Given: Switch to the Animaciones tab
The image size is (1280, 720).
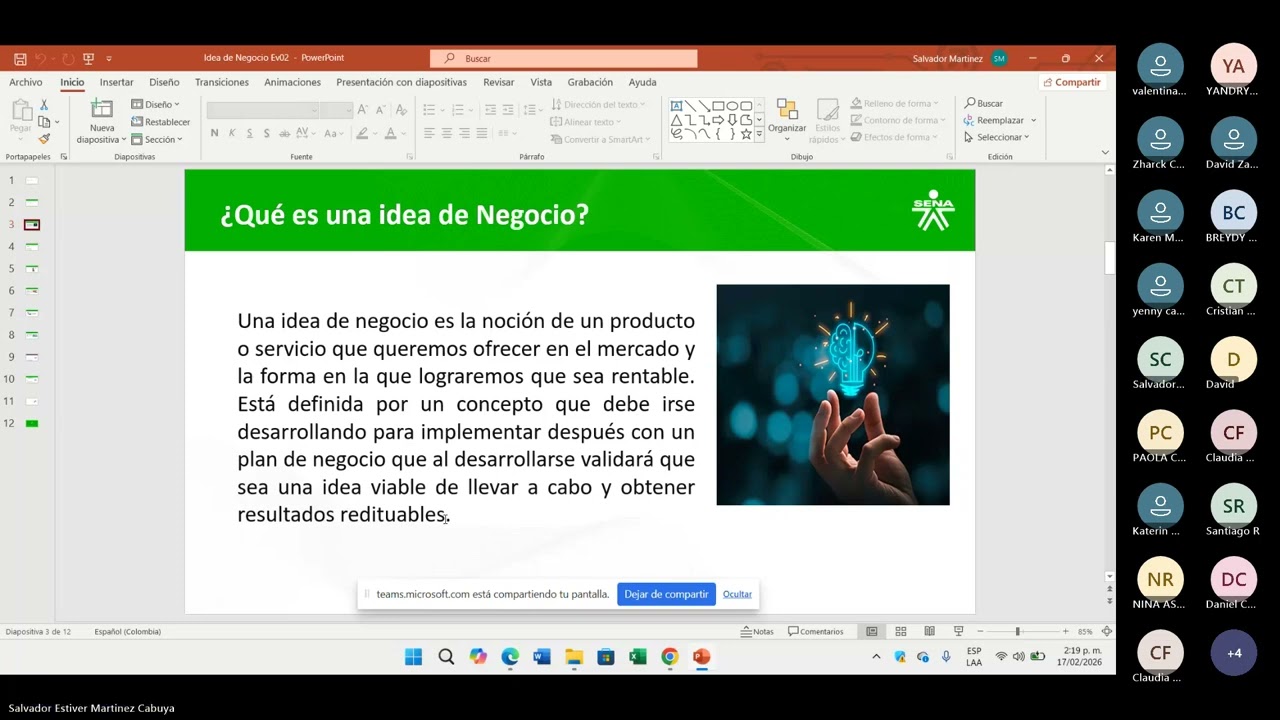Looking at the screenshot, I should (x=292, y=82).
